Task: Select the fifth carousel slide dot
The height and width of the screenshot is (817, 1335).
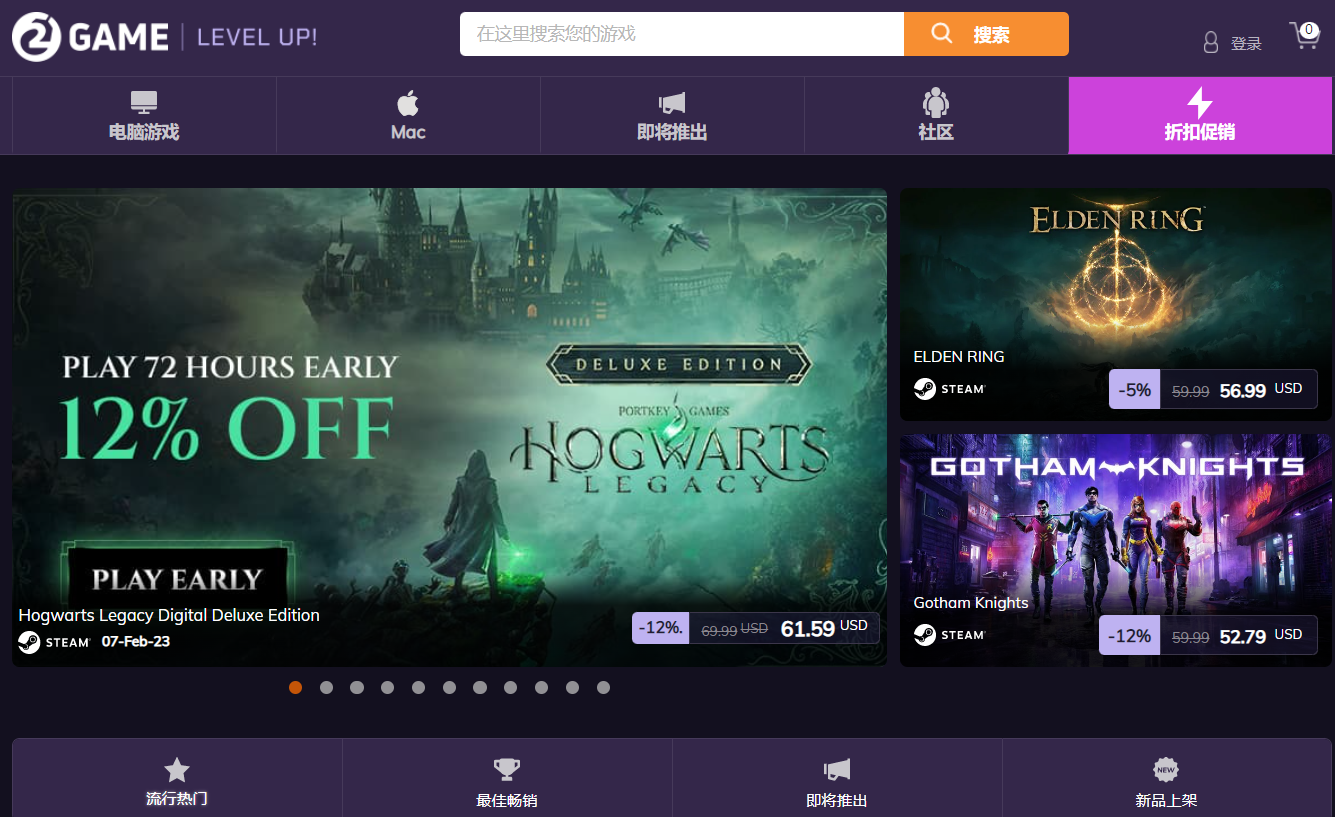Action: point(418,687)
